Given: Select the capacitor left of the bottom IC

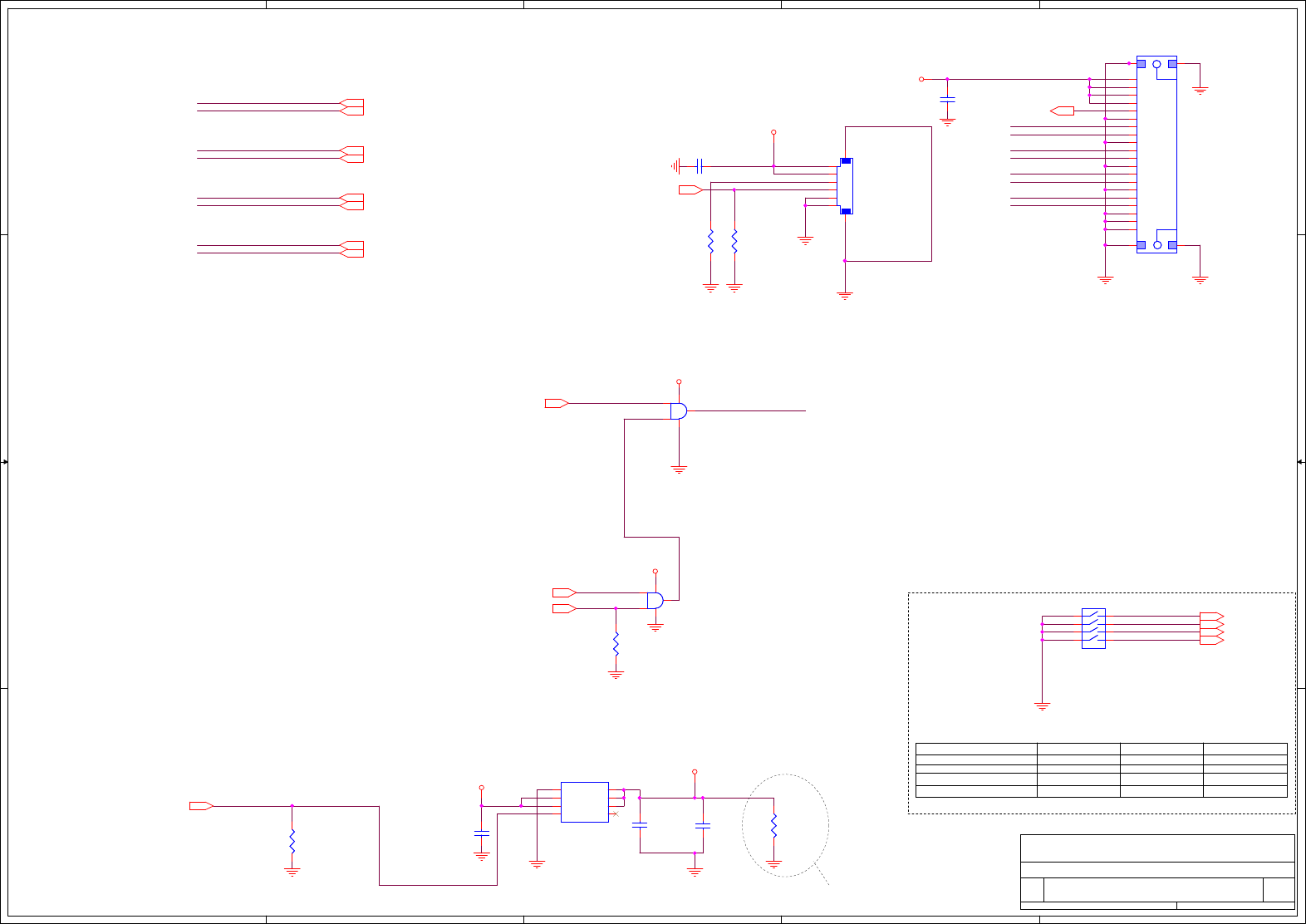Looking at the screenshot, I should pos(481,833).
